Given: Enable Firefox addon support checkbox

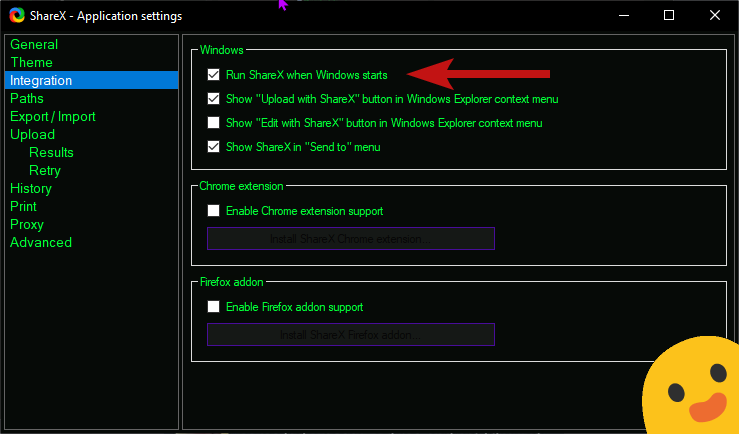Looking at the screenshot, I should 213,307.
